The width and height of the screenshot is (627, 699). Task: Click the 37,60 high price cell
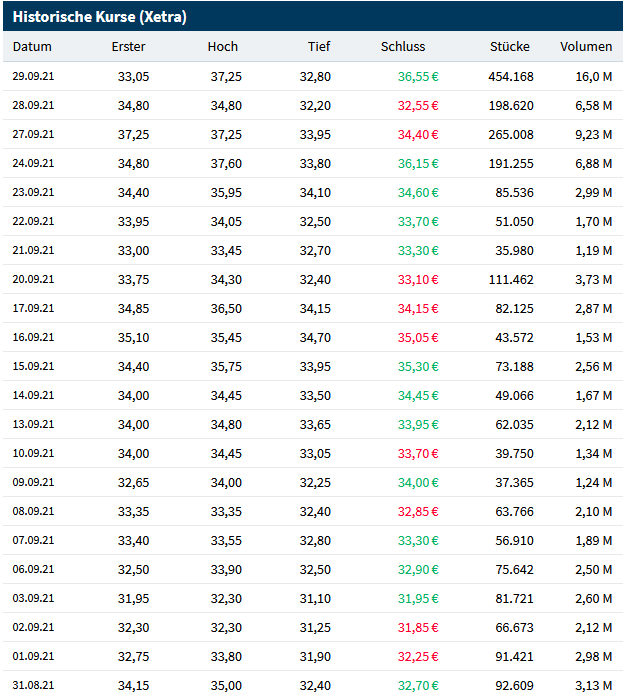[x=226, y=163]
